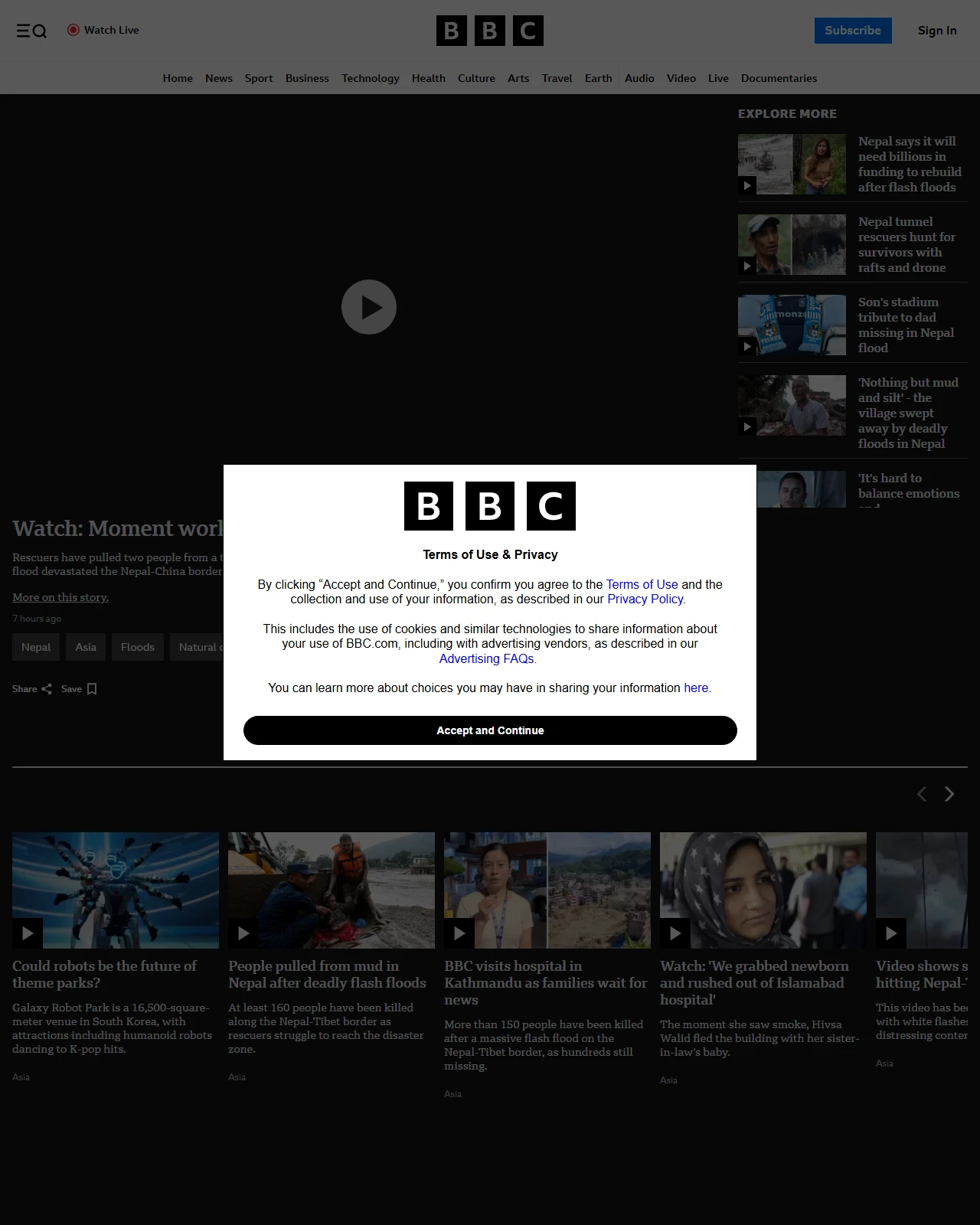Play the main video
Viewport: 980px width, 1225px height.
[x=369, y=307]
